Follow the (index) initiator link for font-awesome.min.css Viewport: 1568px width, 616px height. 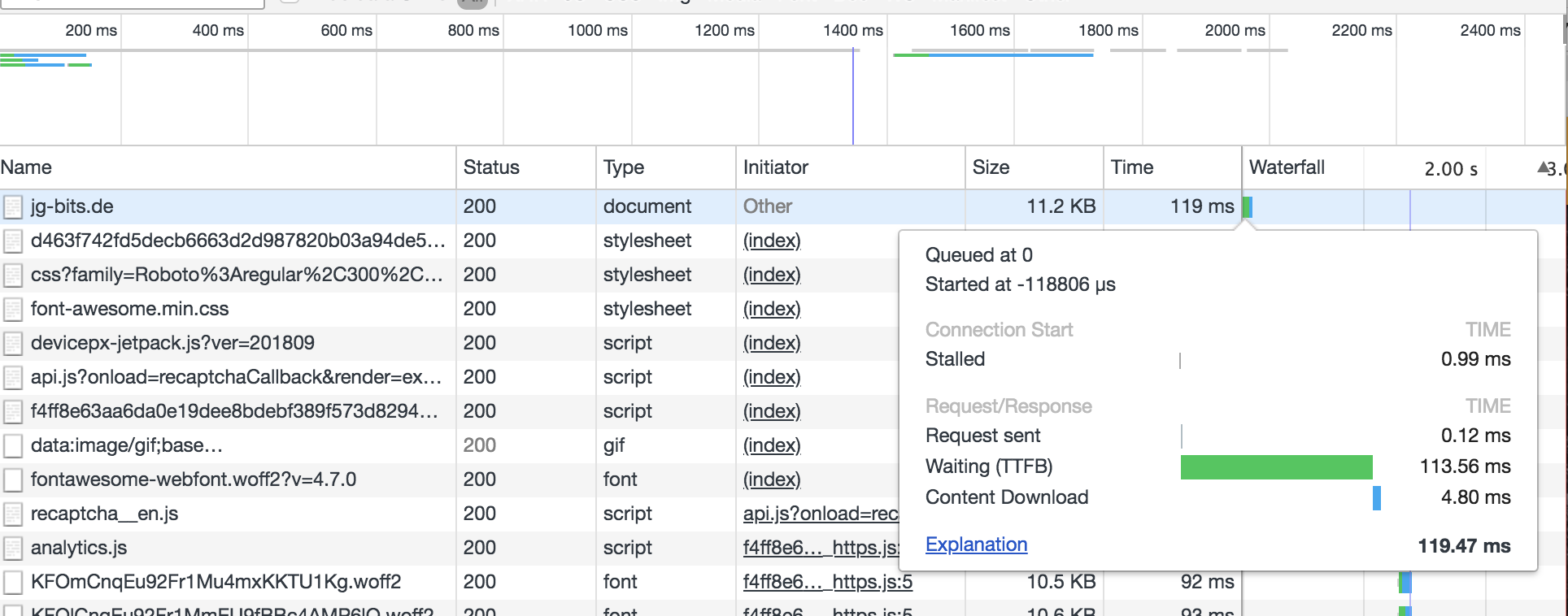772,309
